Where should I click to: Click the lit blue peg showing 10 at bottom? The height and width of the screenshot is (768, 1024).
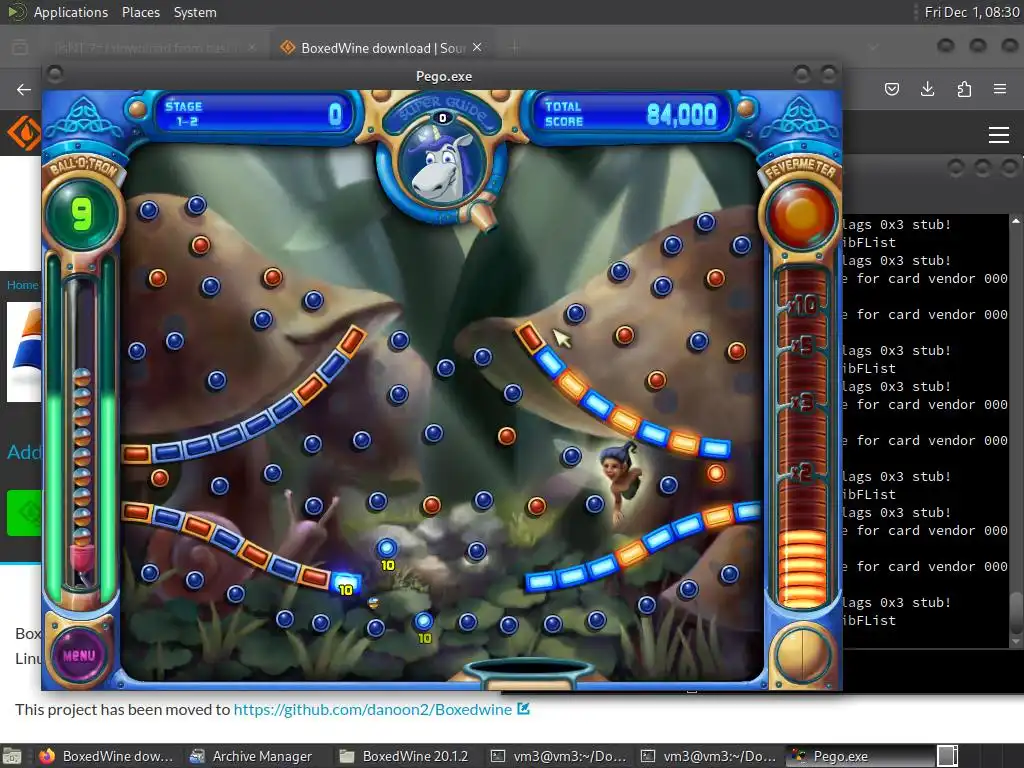coord(423,620)
